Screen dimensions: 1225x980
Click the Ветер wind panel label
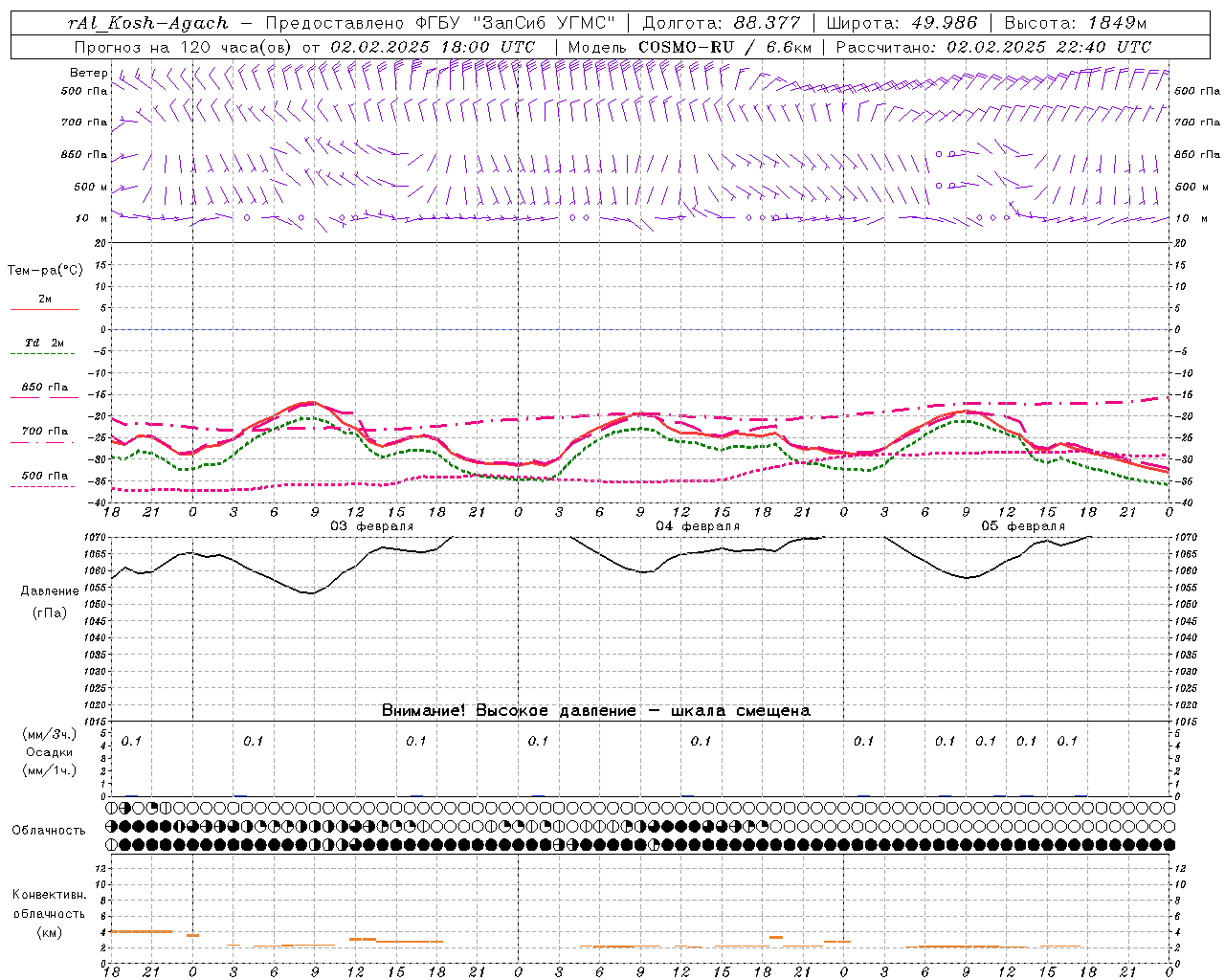coord(88,73)
